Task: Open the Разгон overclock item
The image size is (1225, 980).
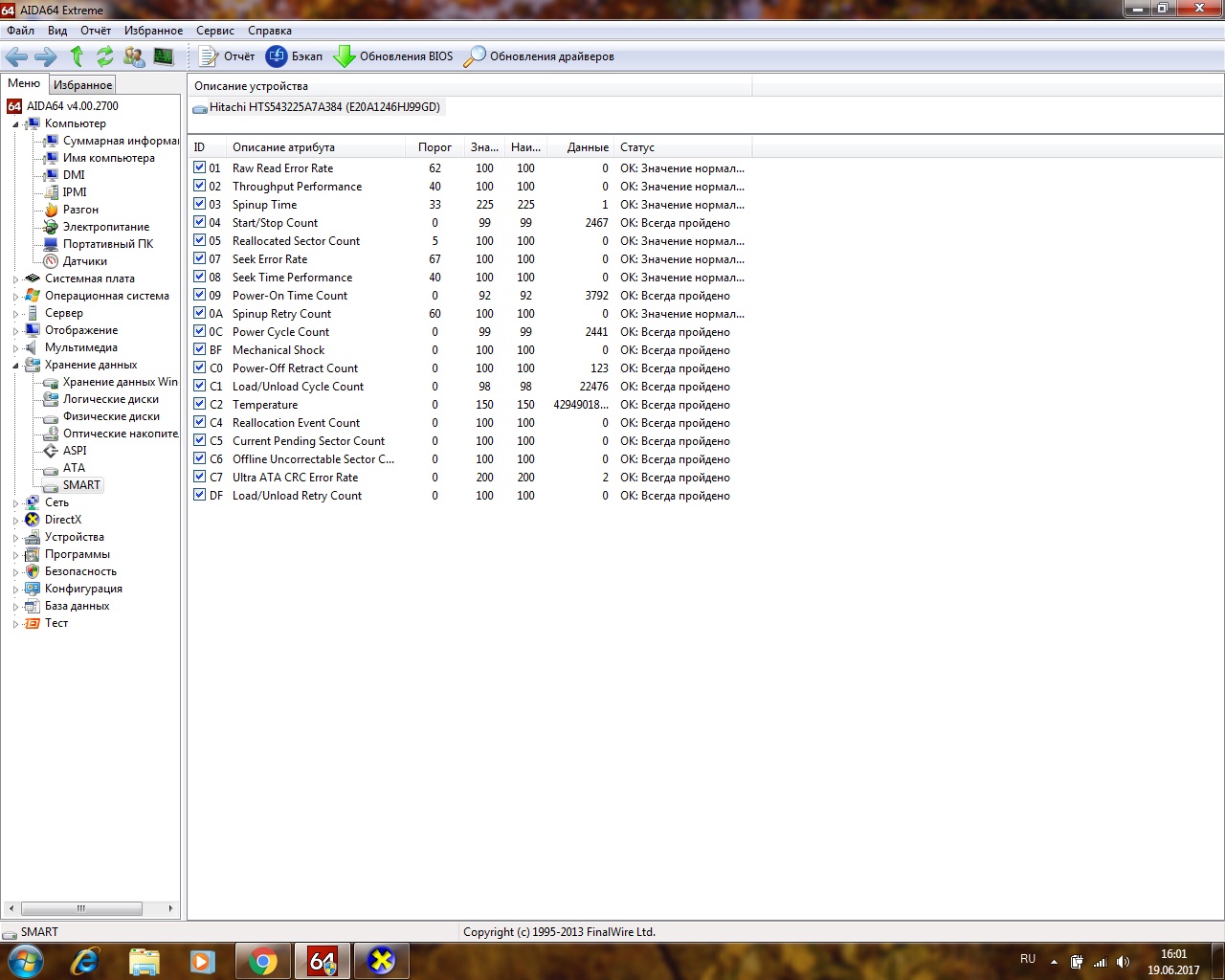Action: pyautogui.click(x=72, y=210)
